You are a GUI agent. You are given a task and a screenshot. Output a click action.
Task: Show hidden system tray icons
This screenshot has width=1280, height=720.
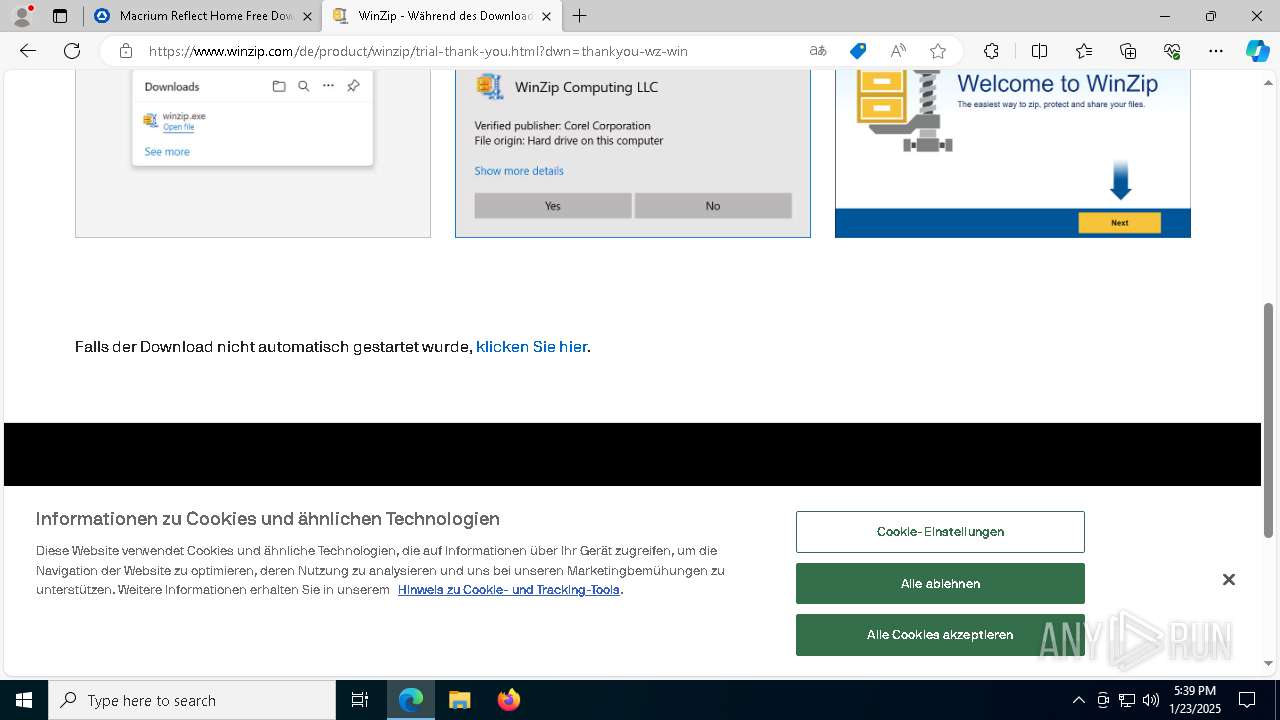click(1078, 700)
